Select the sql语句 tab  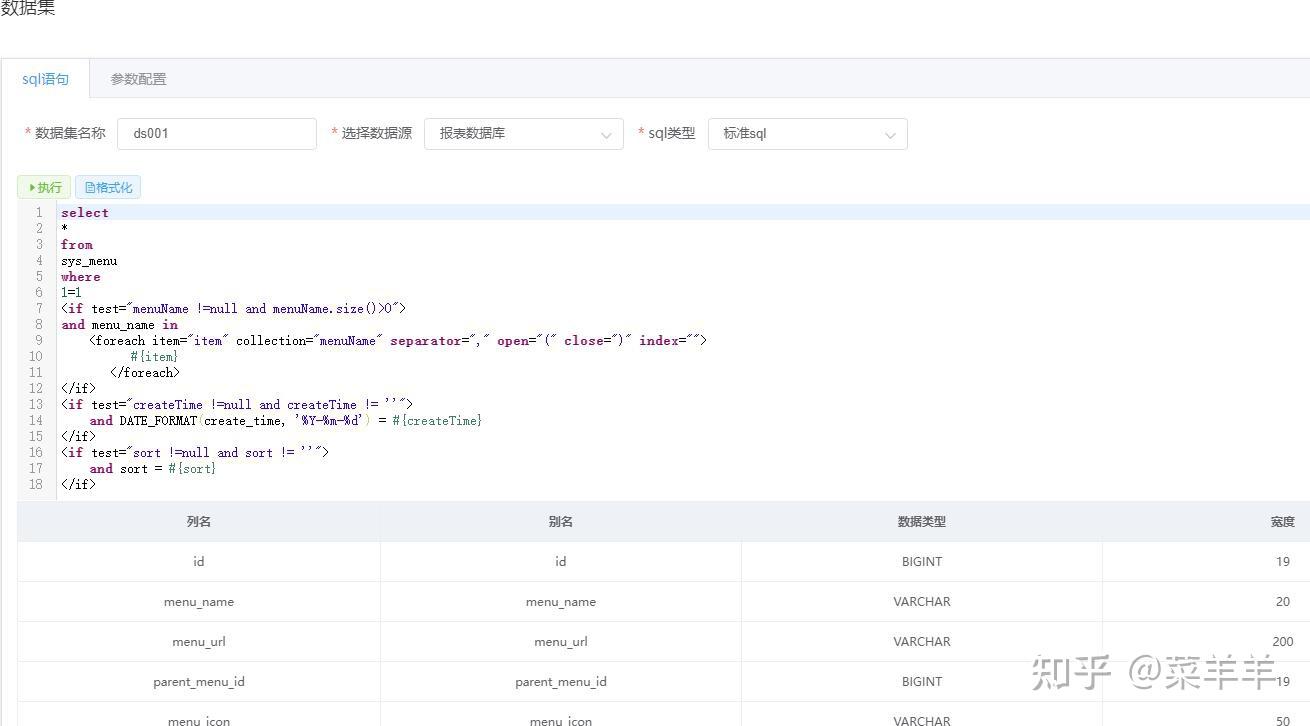tap(45, 78)
